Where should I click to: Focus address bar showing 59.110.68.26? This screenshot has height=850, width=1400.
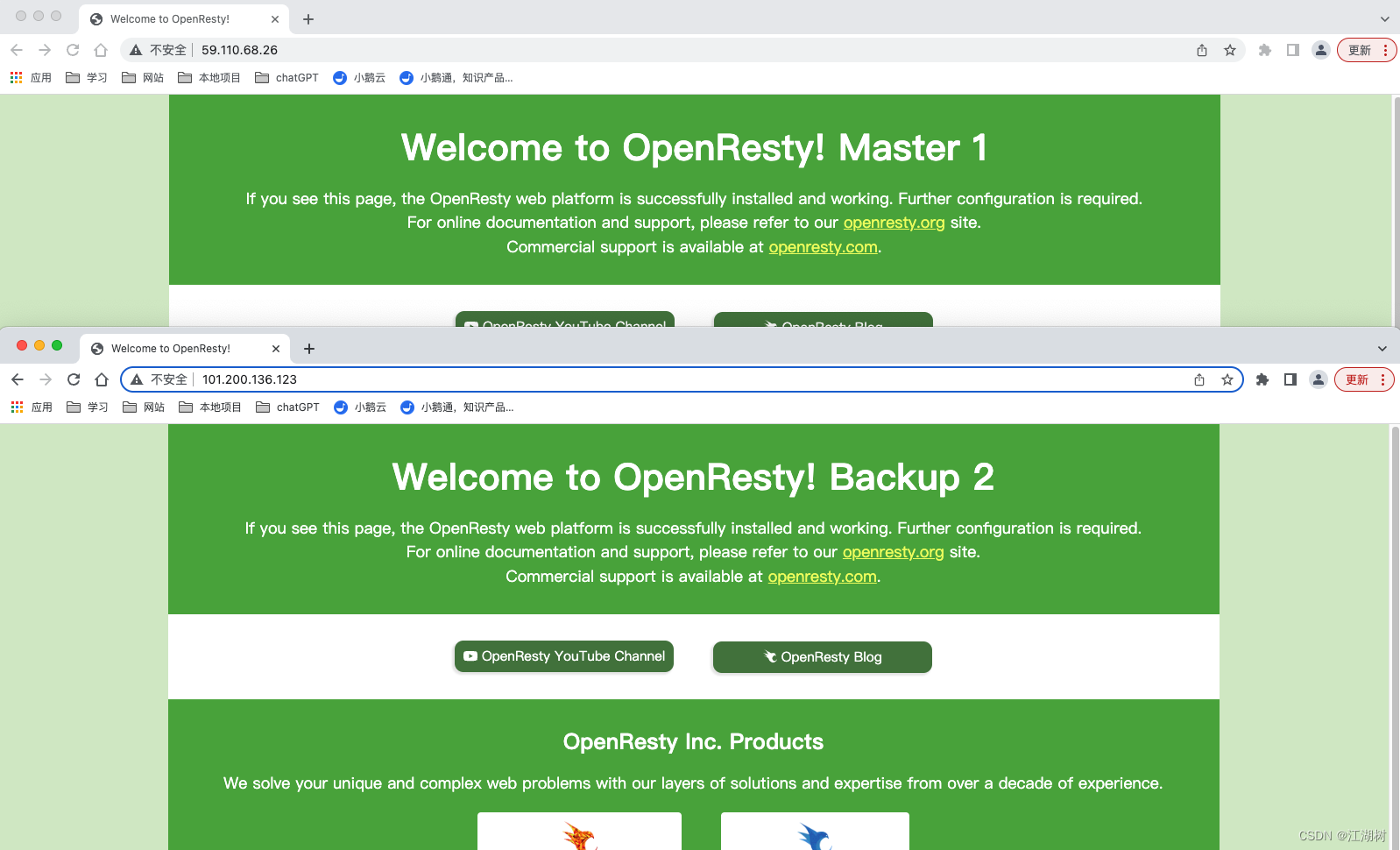pos(684,50)
